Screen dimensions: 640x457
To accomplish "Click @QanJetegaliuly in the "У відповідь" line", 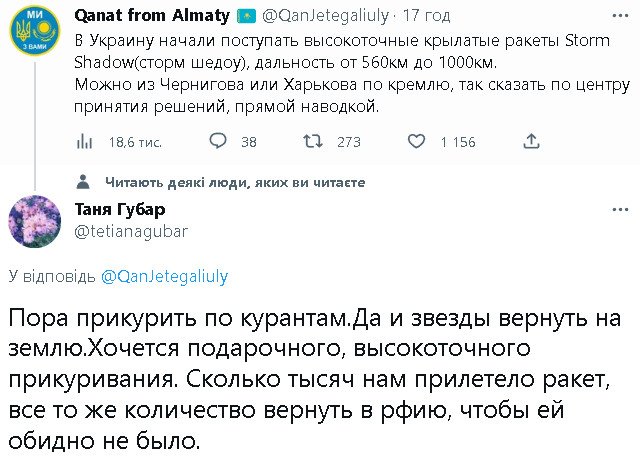I will (166, 276).
